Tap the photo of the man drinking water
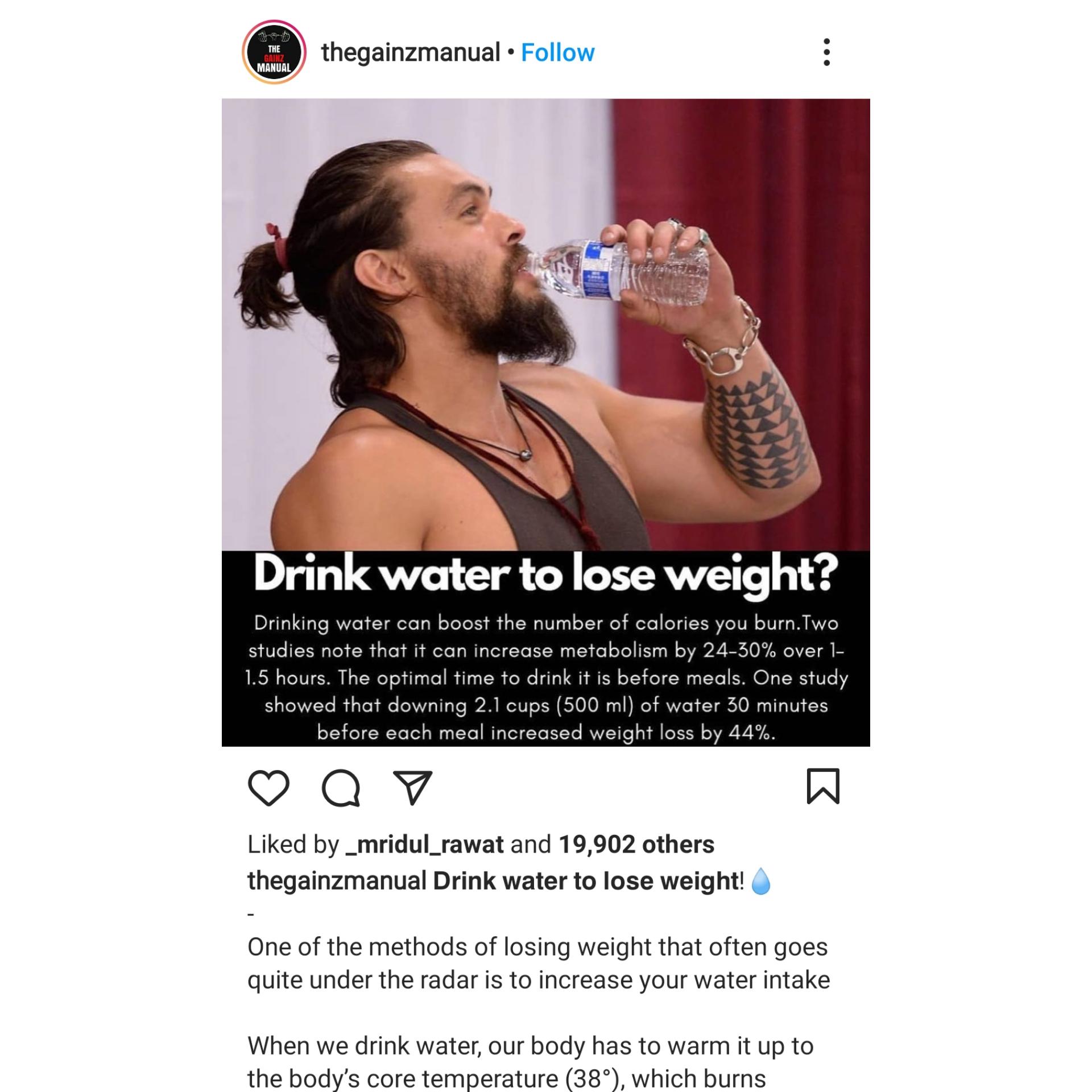This screenshot has width=1092, height=1092. point(545,325)
